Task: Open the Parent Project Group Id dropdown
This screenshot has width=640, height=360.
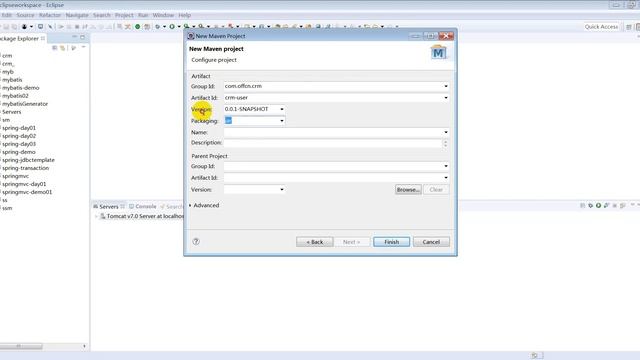Action: [x=446, y=166]
